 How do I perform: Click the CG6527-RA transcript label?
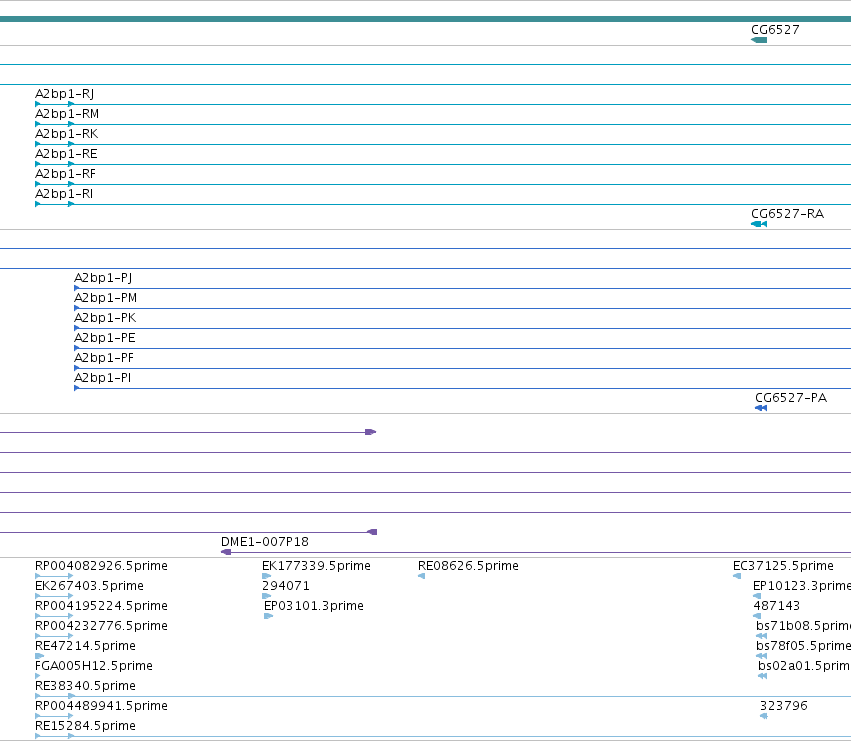click(x=788, y=214)
